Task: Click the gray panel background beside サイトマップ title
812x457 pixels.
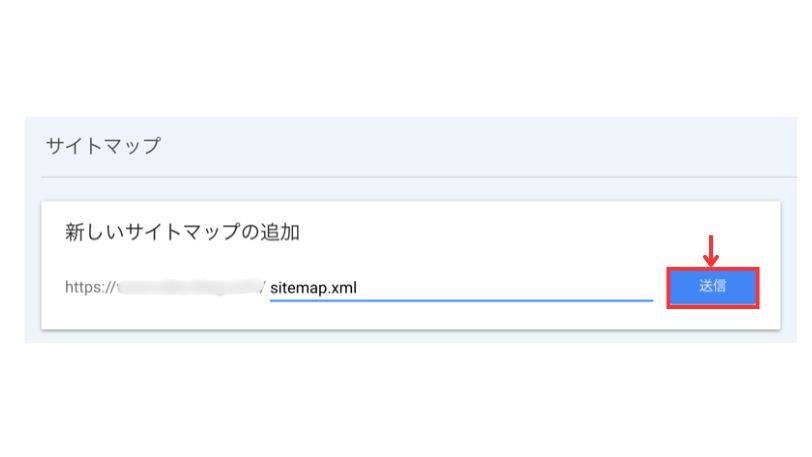Action: (x=450, y=146)
